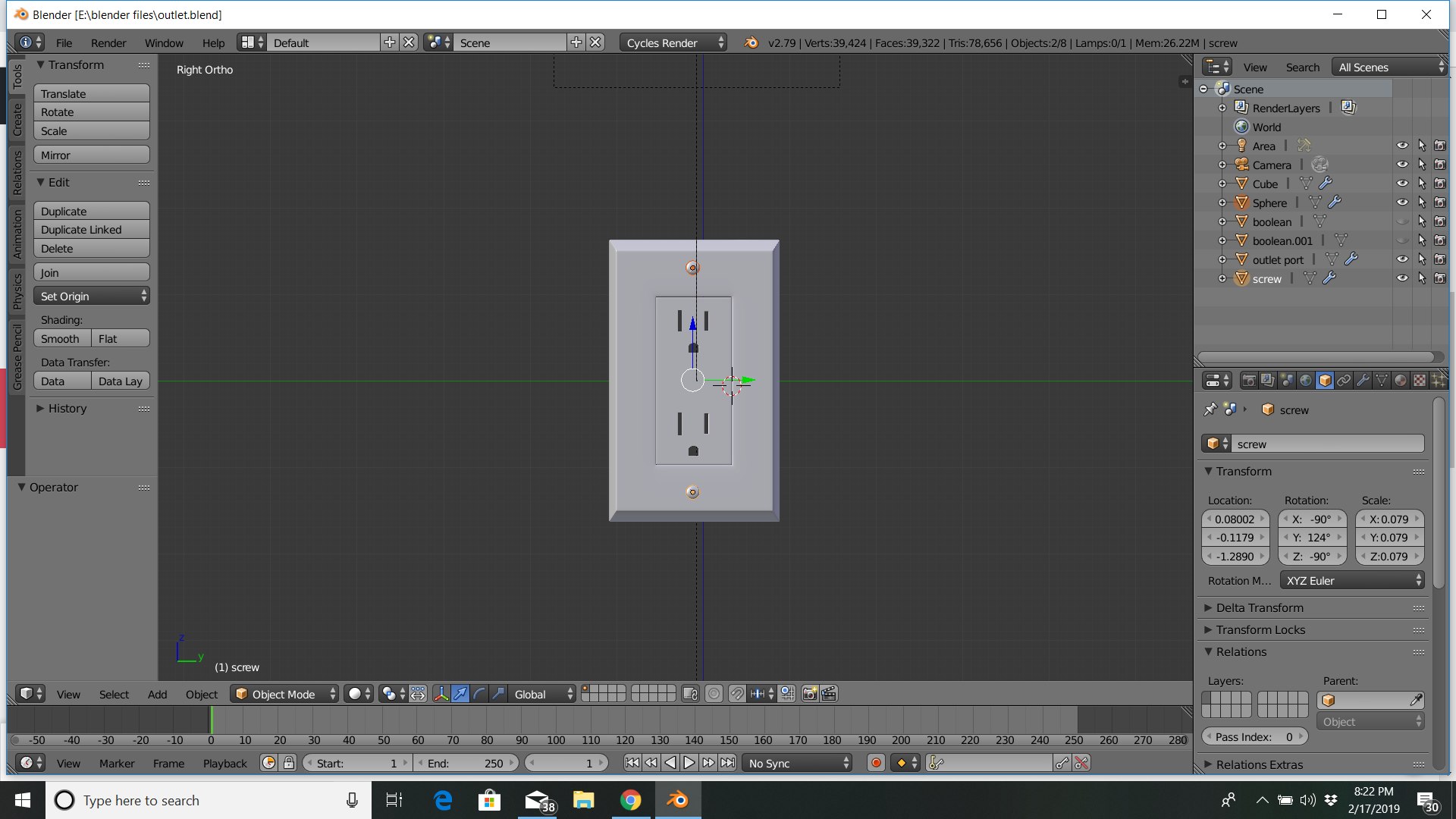Toggle 3D manipulator widget axes icon
Screen dimensions: 1456x819
pyautogui.click(x=441, y=694)
